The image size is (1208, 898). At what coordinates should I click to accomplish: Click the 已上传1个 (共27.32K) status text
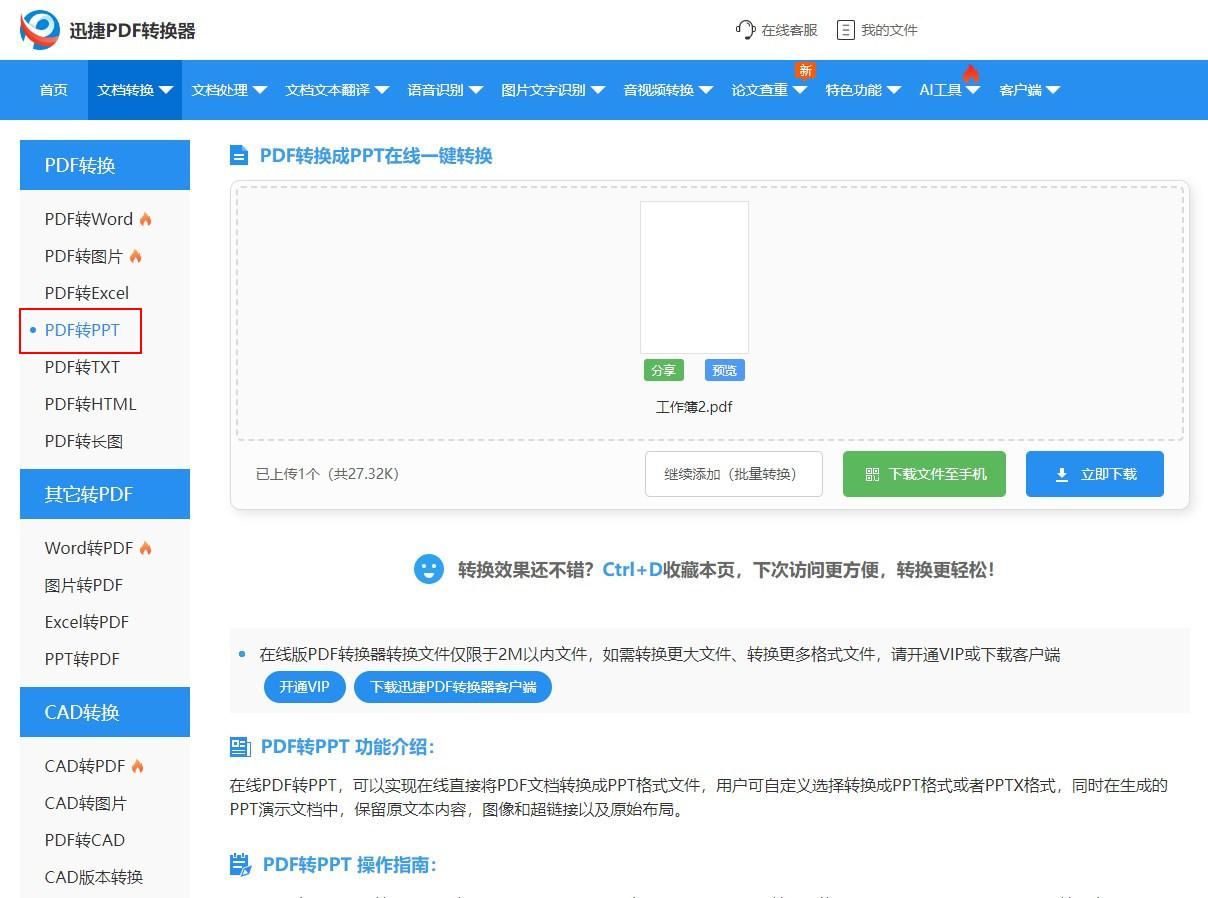click(x=327, y=474)
